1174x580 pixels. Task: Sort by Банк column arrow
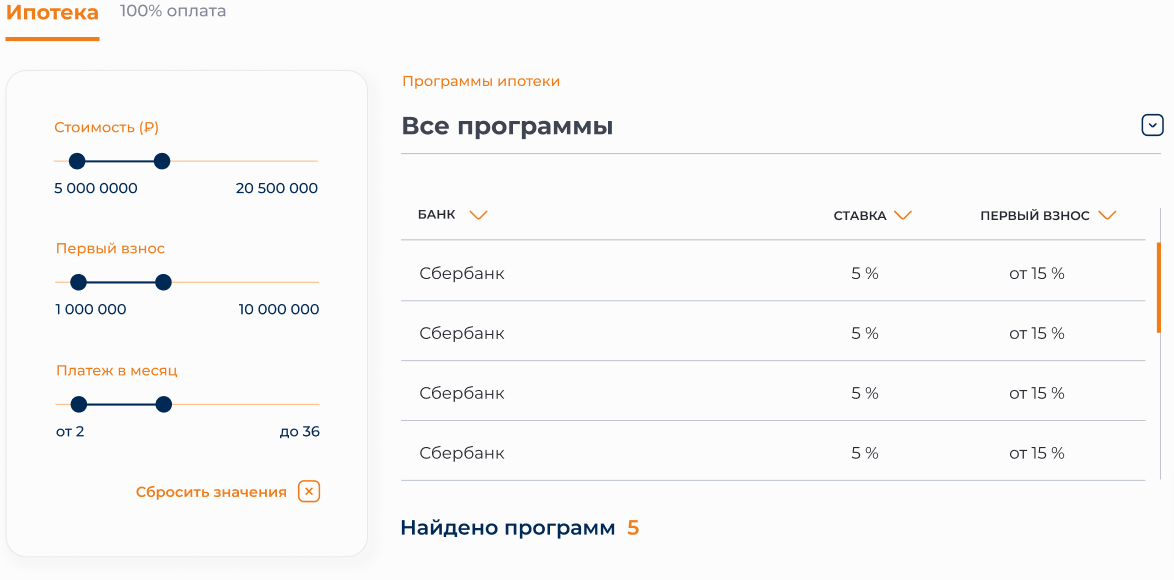tap(478, 216)
